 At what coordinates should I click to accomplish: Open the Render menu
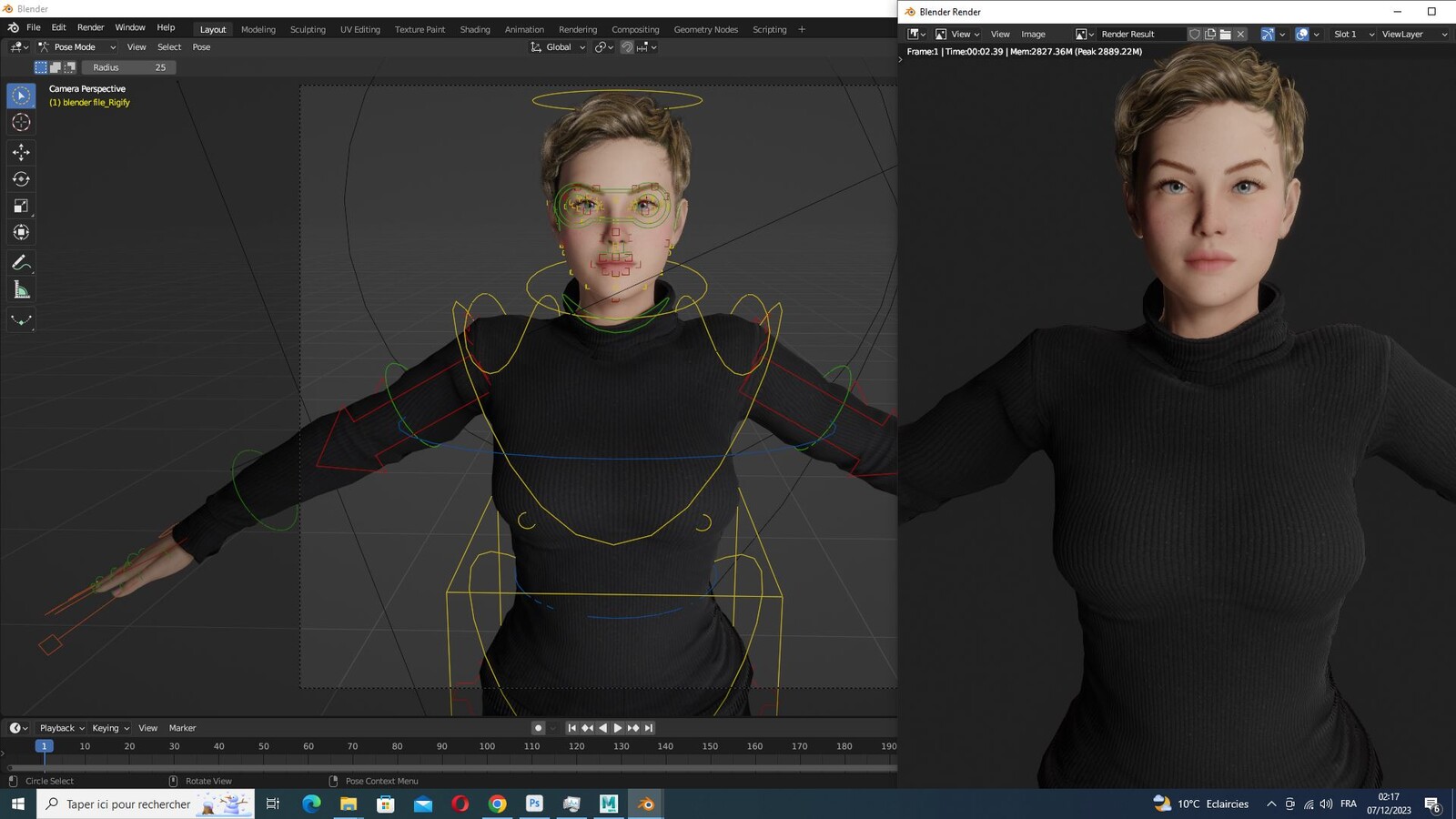click(90, 27)
